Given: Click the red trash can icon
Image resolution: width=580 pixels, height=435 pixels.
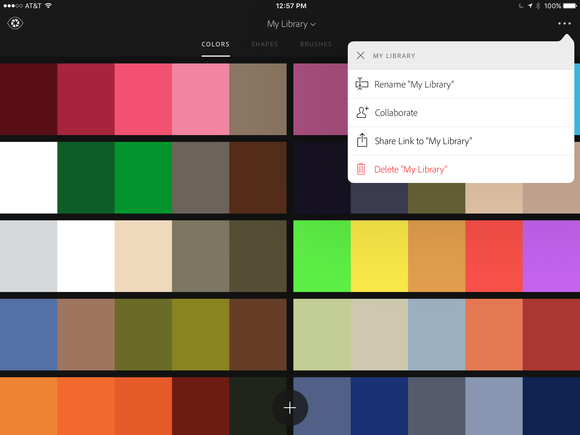Looking at the screenshot, I should click(361, 169).
